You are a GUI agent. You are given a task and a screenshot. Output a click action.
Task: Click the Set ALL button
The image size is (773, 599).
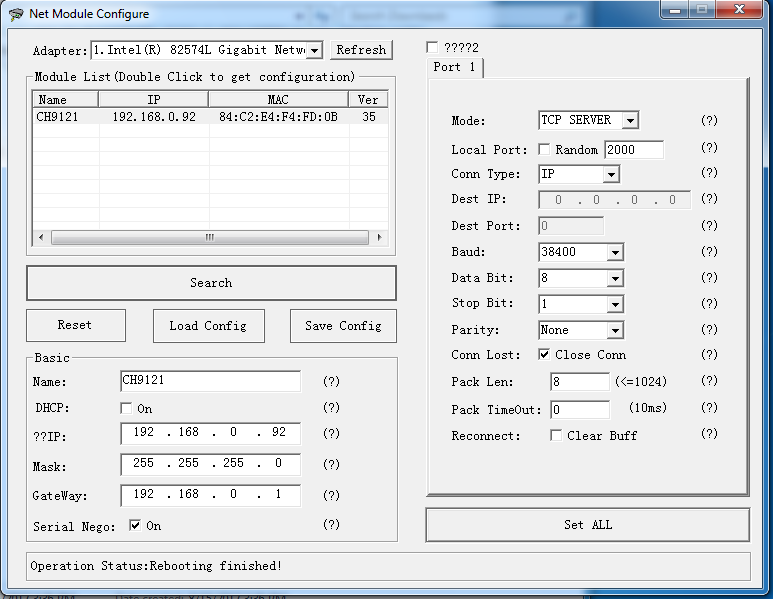588,525
